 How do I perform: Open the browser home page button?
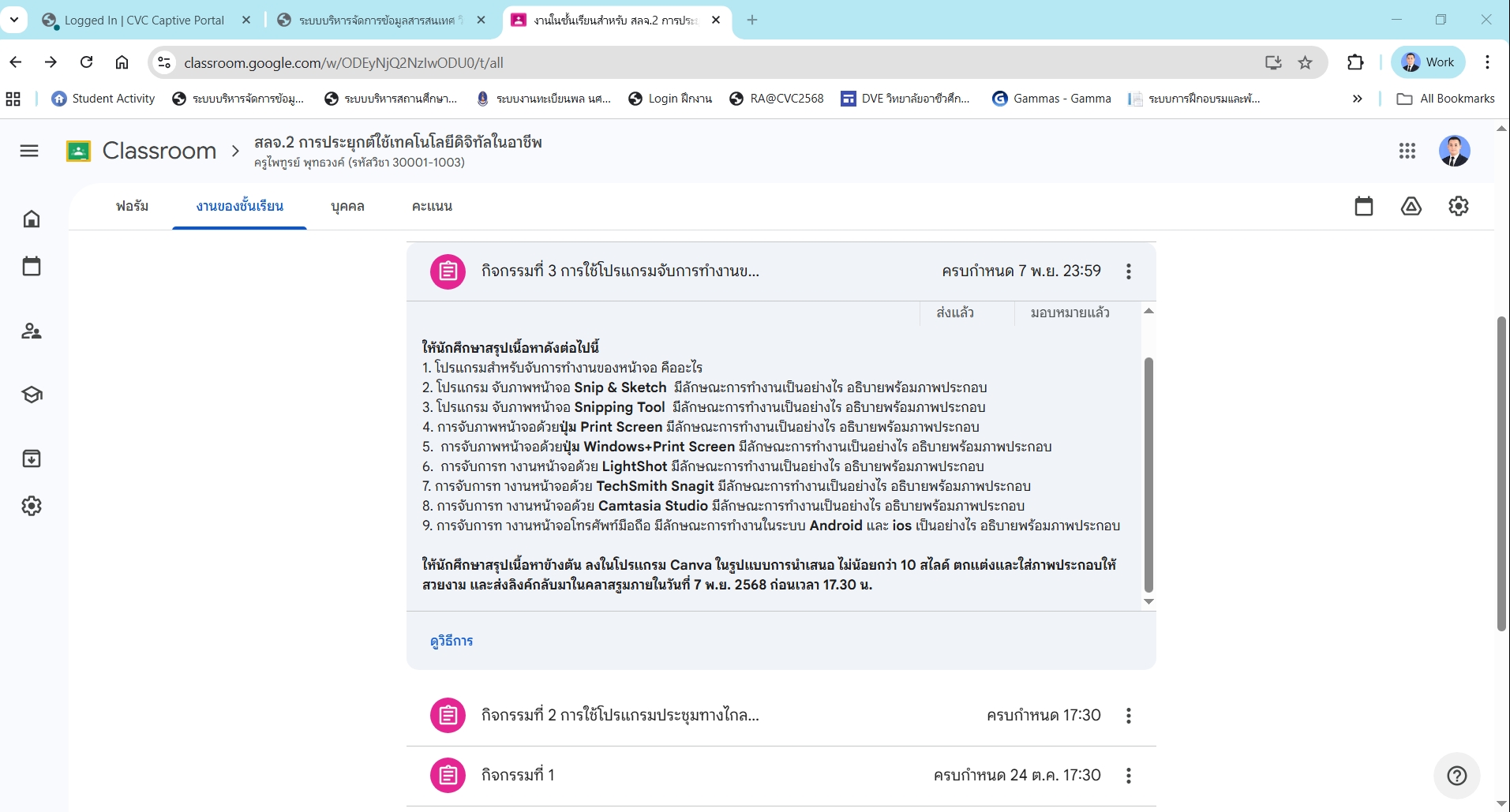(122, 62)
